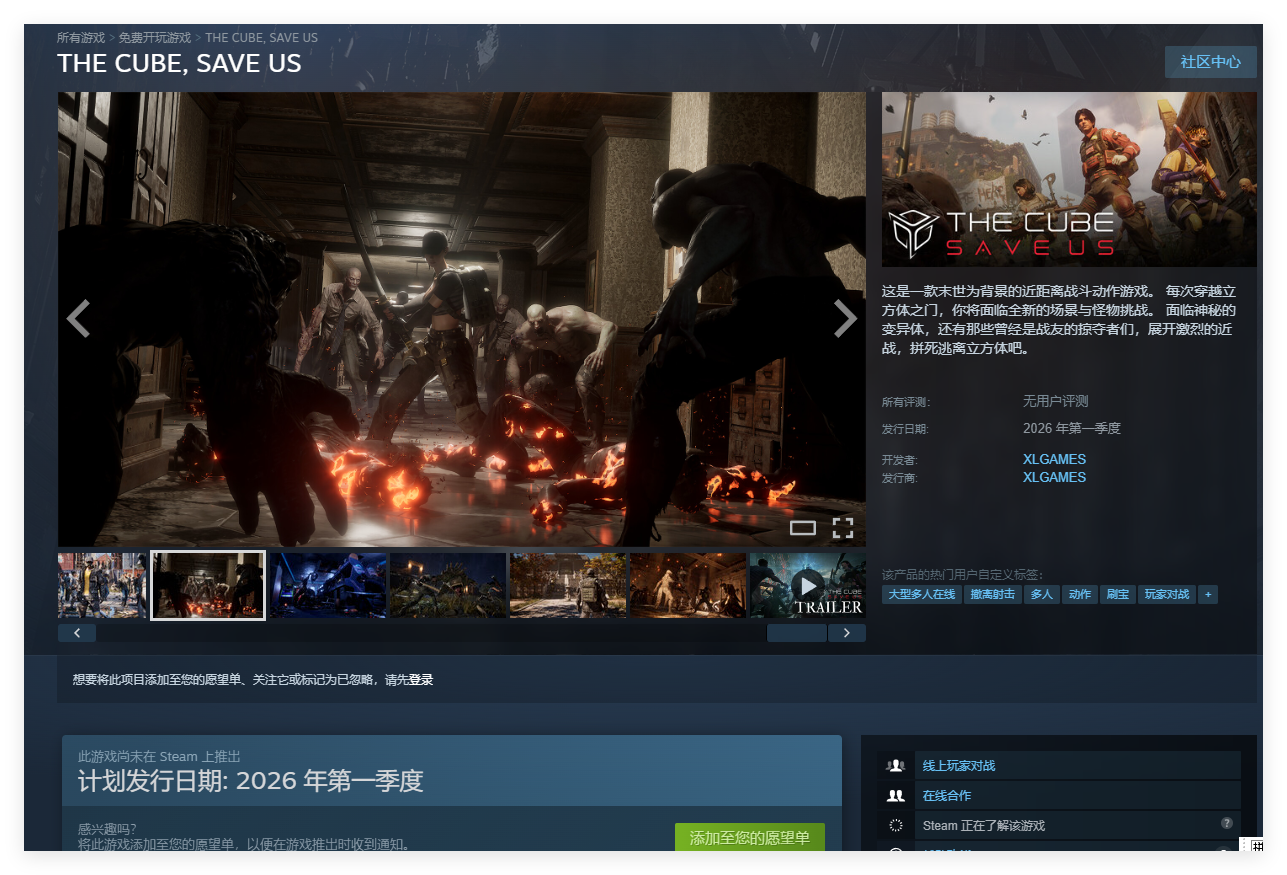Select the blue train screenshot thumbnail
The image size is (1287, 875).
pos(328,585)
